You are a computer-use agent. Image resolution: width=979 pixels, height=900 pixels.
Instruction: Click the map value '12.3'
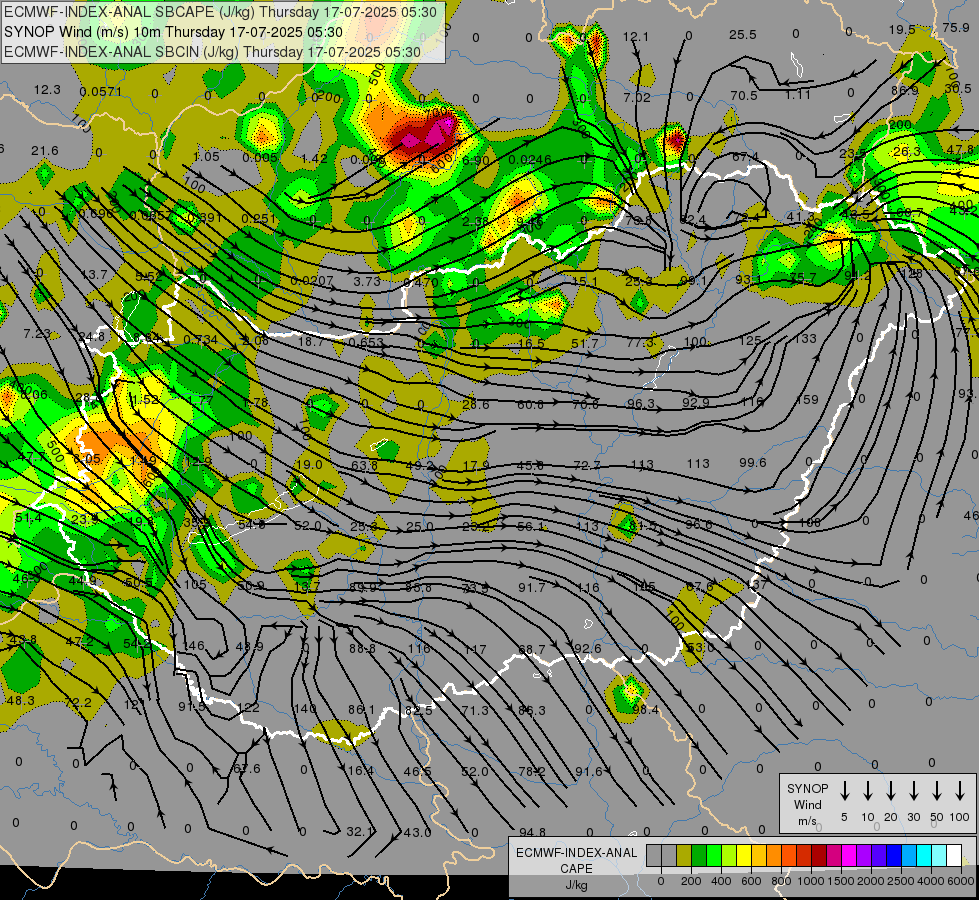click(47, 90)
